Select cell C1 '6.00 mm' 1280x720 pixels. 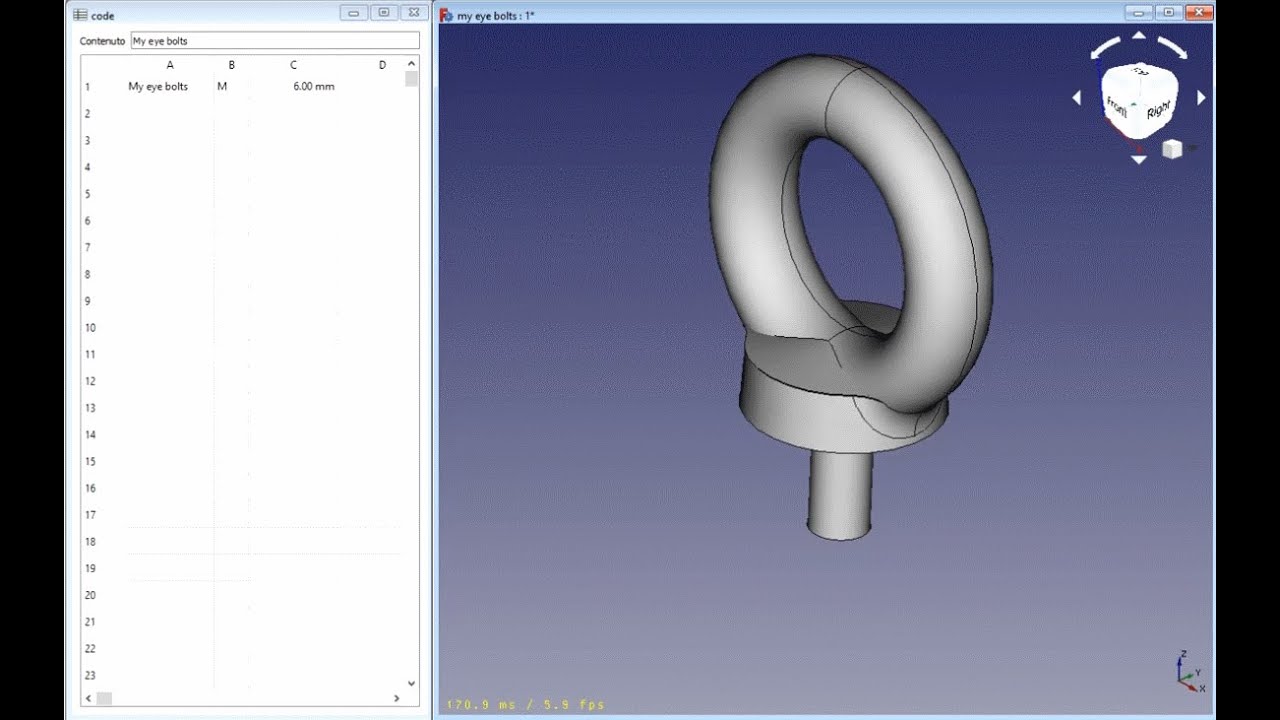pos(293,87)
